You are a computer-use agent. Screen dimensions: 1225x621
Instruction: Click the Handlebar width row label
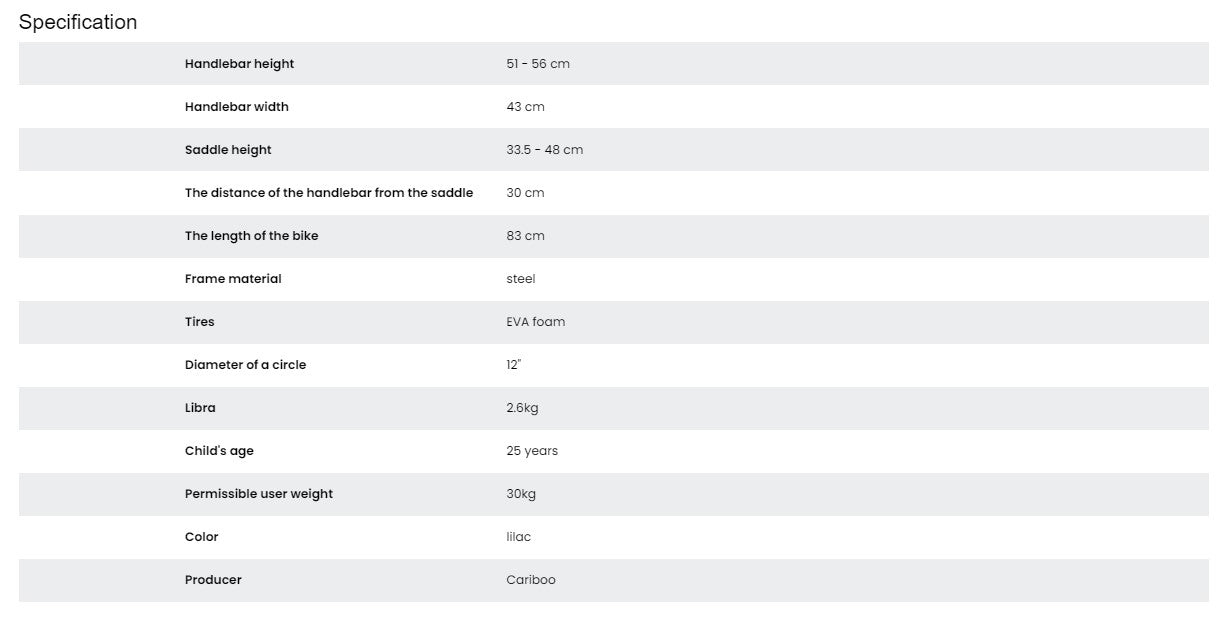(236, 107)
